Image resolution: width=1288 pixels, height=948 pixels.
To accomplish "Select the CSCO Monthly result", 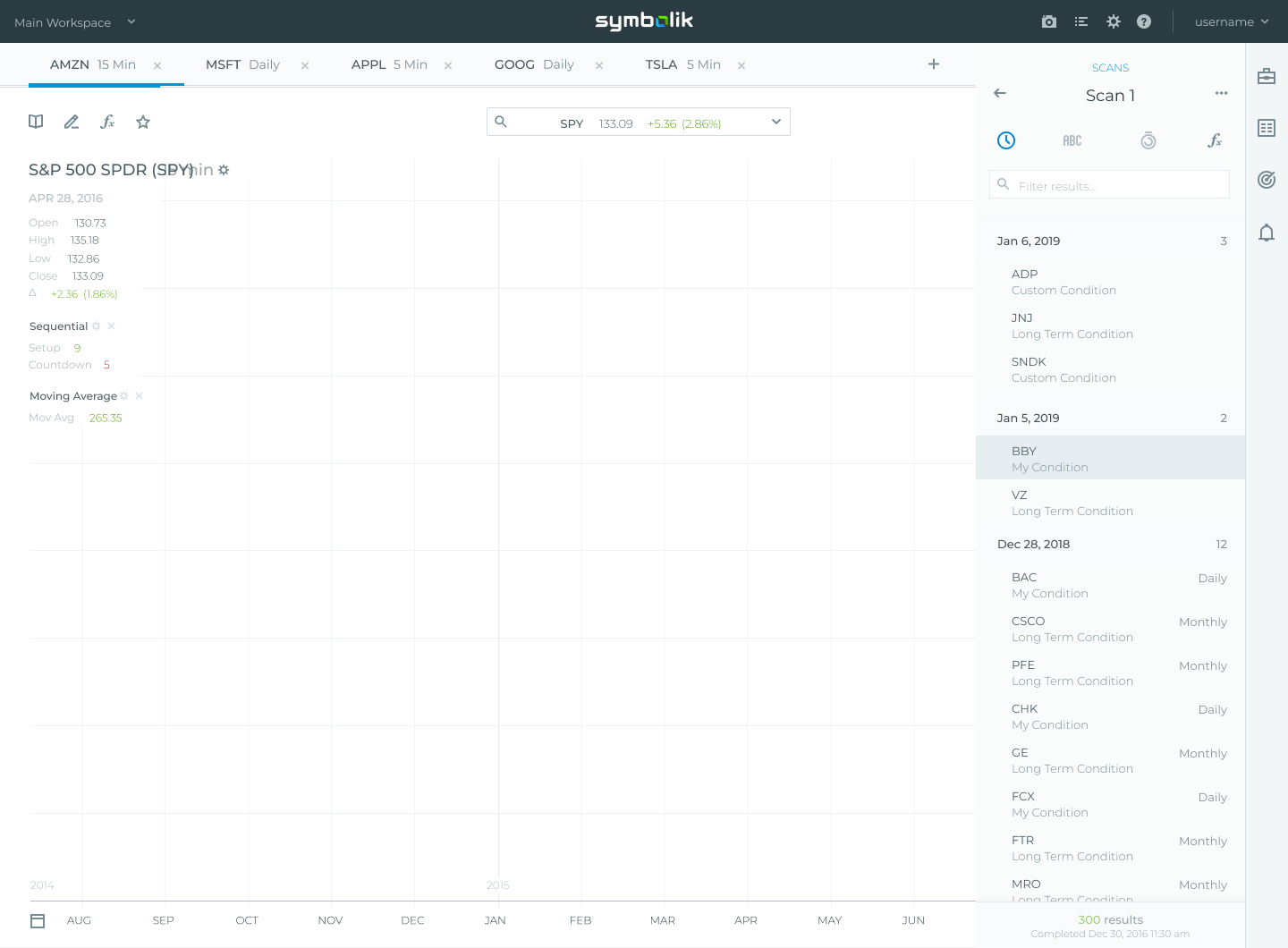I will (x=1110, y=629).
